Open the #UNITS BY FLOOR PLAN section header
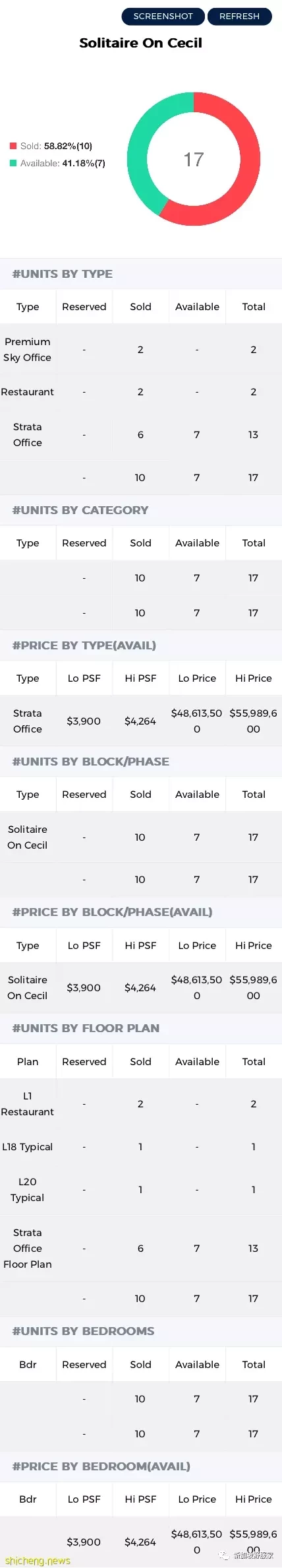This screenshot has height=1568, width=282. [x=141, y=1028]
